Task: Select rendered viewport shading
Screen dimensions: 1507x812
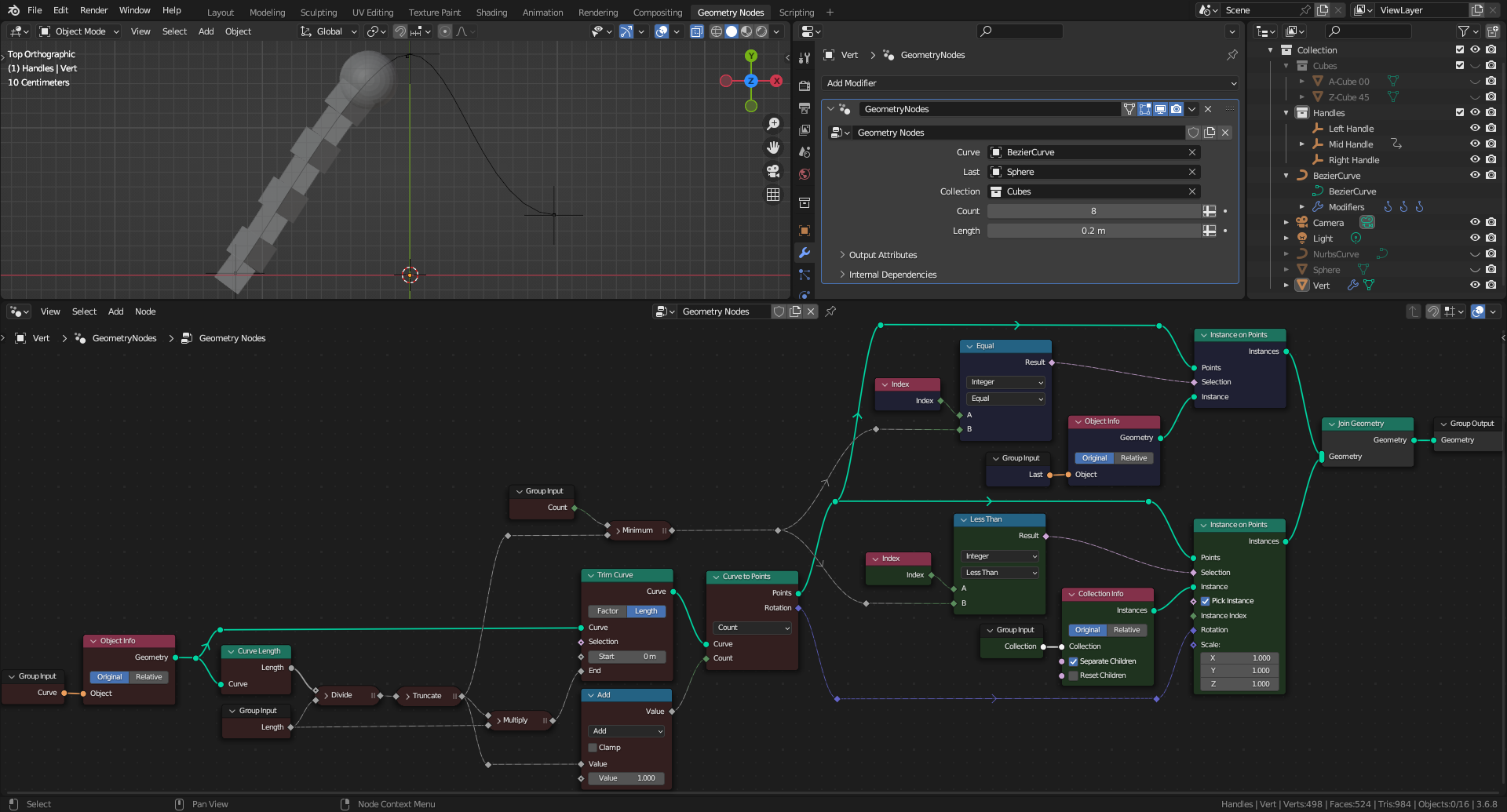Action: click(761, 31)
